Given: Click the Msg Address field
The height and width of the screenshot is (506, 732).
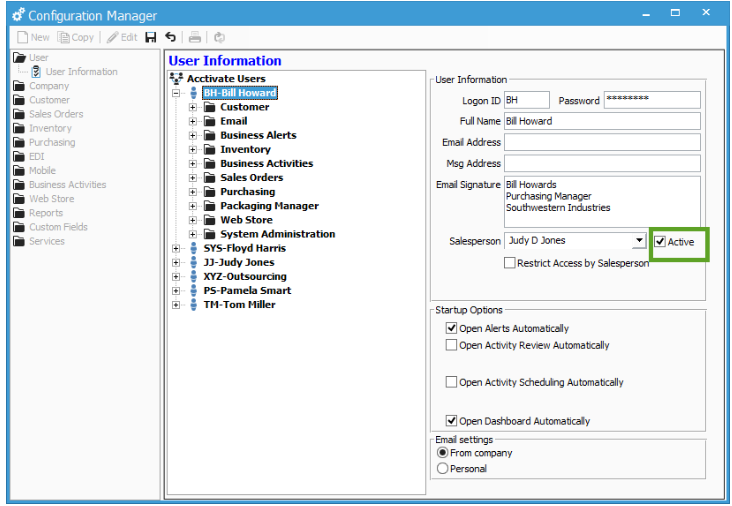Looking at the screenshot, I should (602, 163).
